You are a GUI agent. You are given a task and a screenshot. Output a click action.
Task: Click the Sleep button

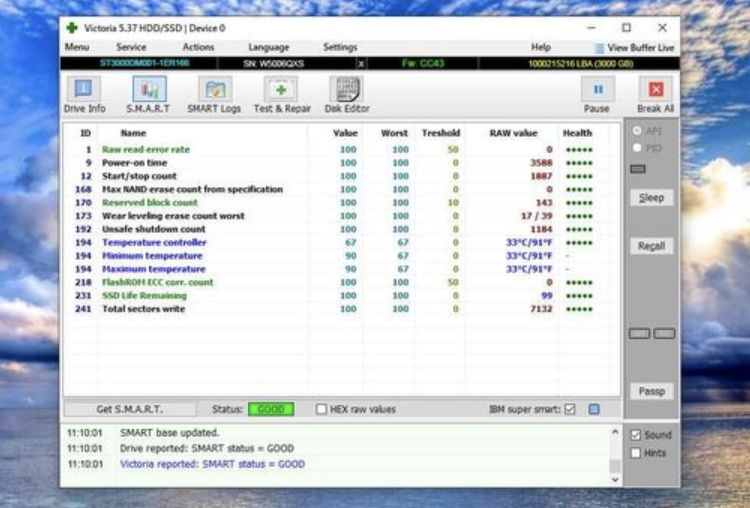tap(651, 198)
